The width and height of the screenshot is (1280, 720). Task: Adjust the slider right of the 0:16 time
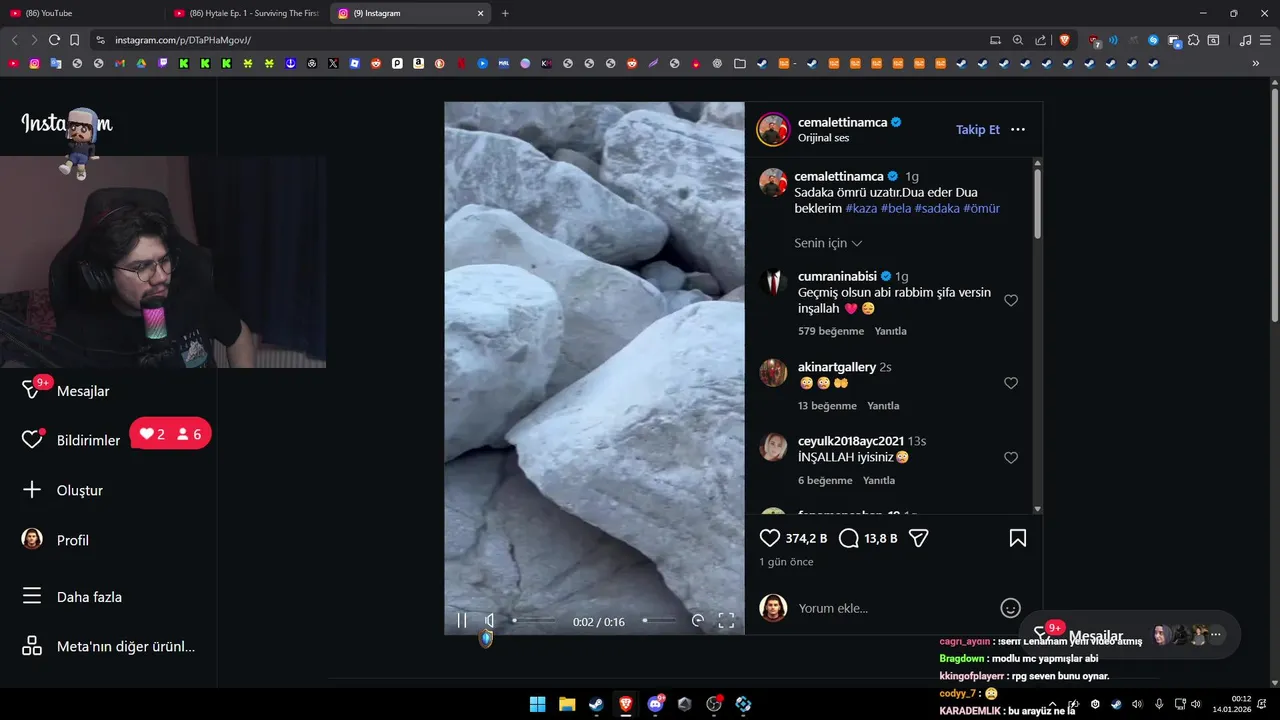(x=659, y=620)
